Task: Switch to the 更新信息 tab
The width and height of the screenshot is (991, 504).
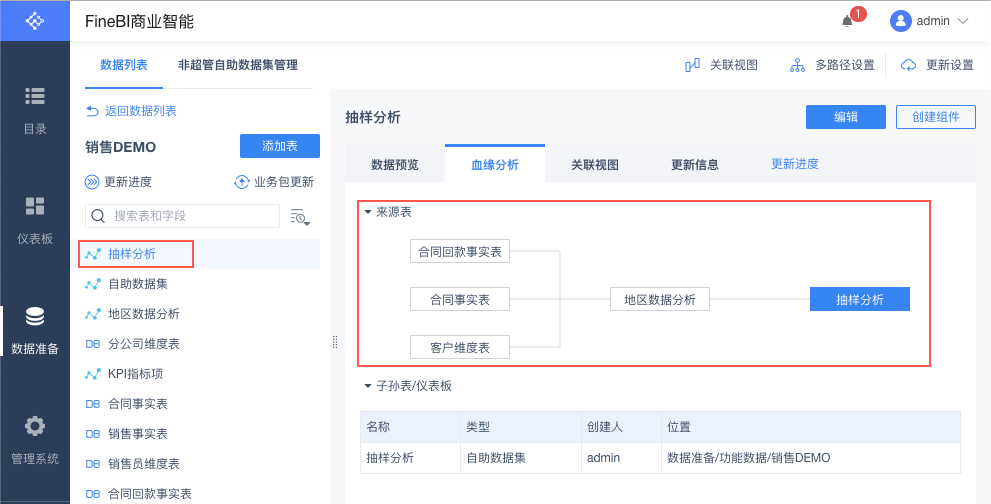Action: click(x=694, y=165)
